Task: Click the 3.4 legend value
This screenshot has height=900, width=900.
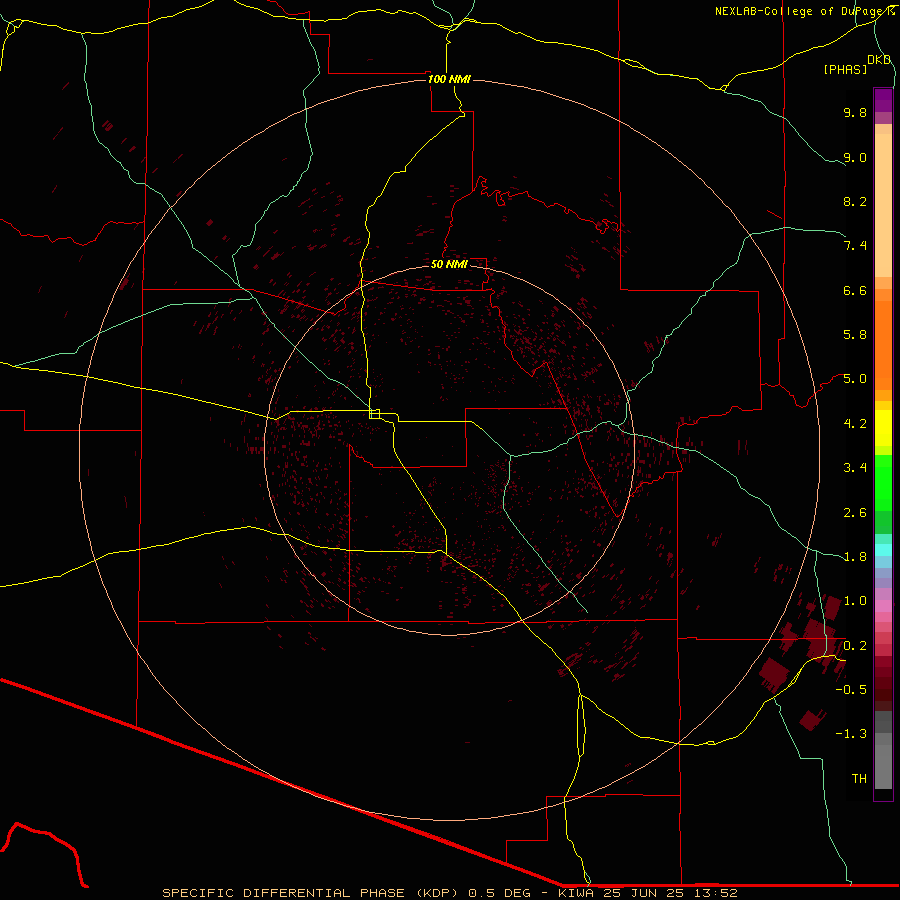Action: point(855,468)
